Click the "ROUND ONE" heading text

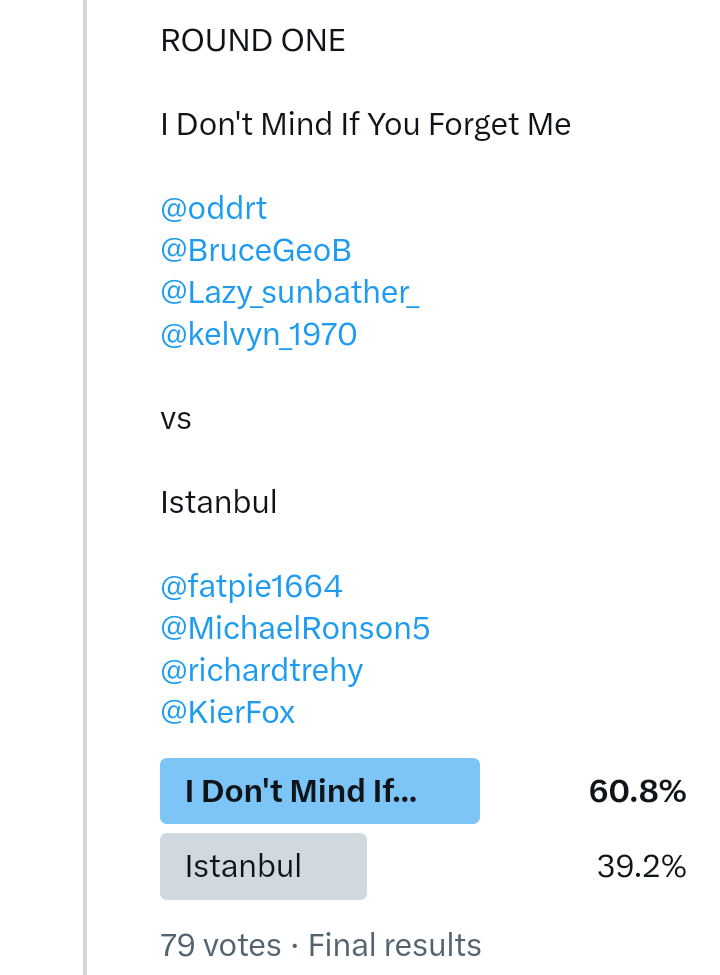point(253,40)
